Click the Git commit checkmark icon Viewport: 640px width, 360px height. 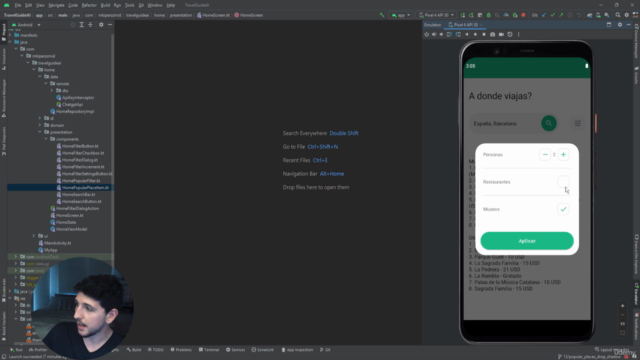click(x=553, y=15)
